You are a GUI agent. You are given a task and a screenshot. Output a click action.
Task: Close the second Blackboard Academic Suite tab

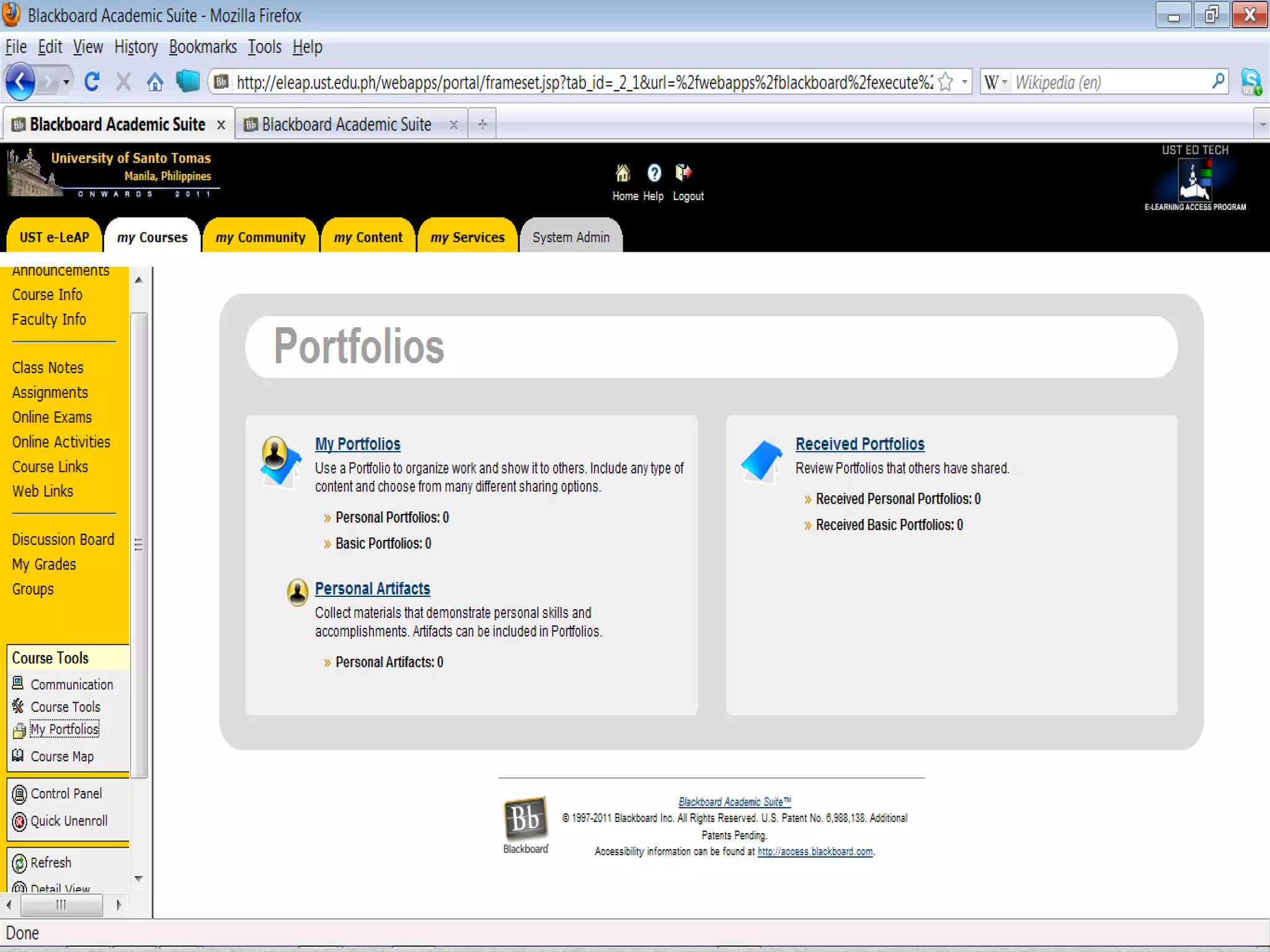tap(453, 125)
